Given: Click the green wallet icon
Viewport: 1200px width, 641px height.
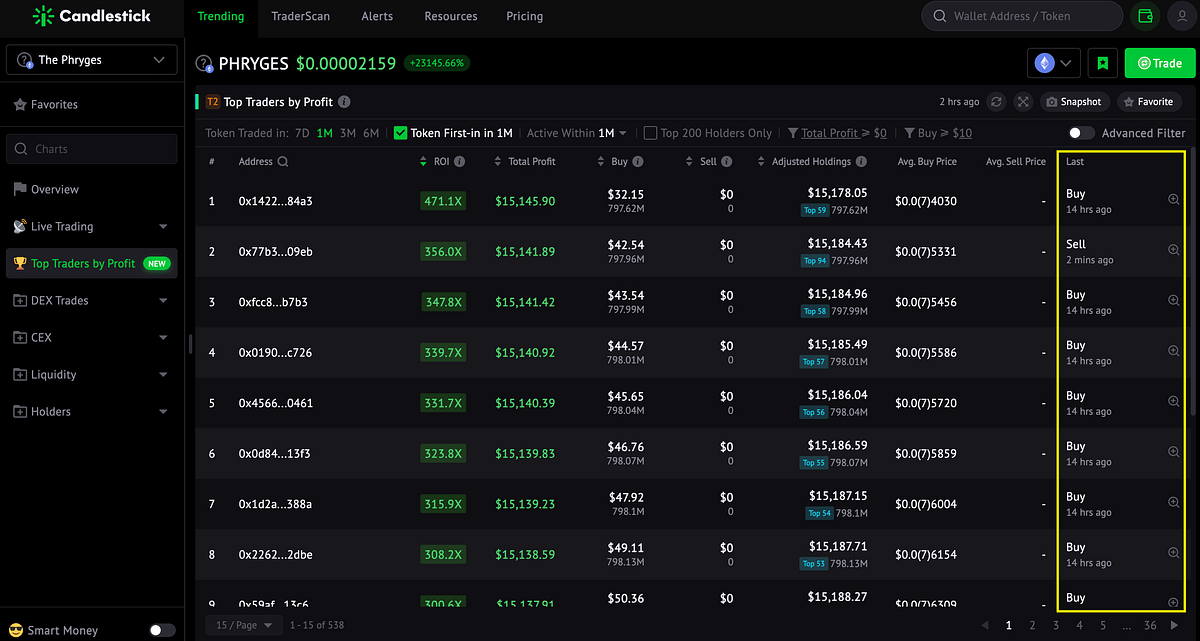Looking at the screenshot, I should click(1145, 16).
